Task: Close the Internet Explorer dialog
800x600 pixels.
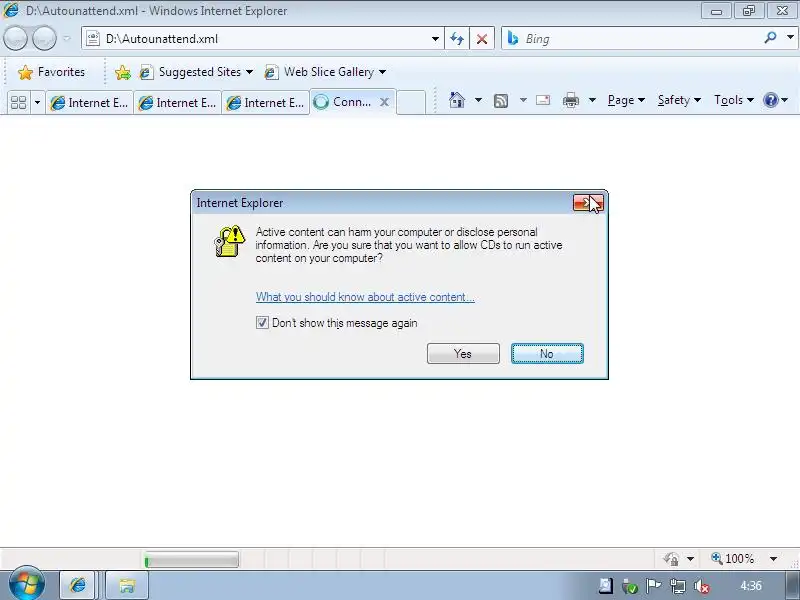Action: (588, 203)
